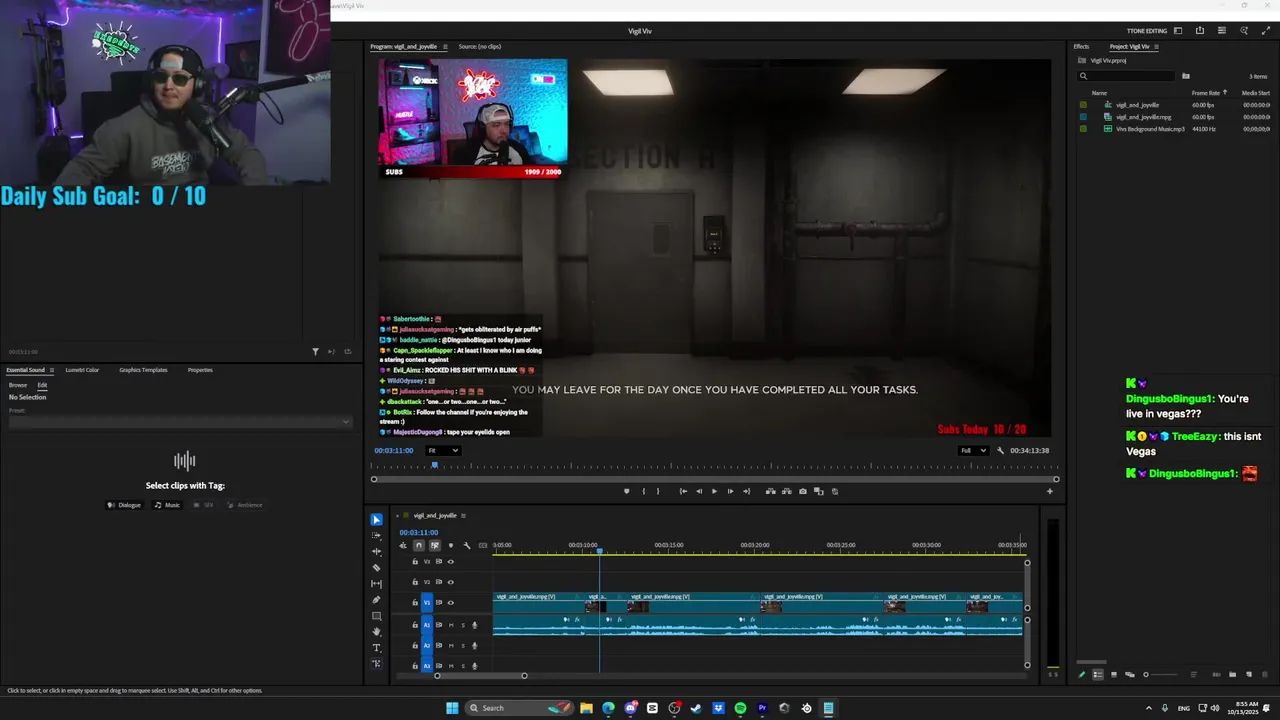Add marker in the timeline header

click(451, 545)
